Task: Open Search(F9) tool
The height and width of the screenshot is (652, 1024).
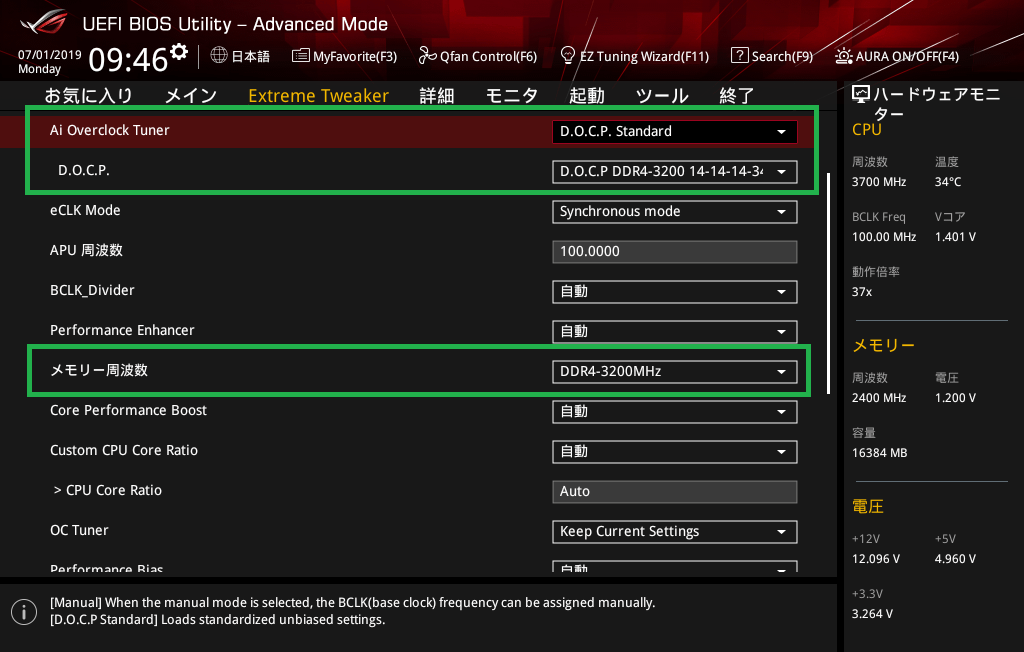Action: pyautogui.click(x=772, y=56)
